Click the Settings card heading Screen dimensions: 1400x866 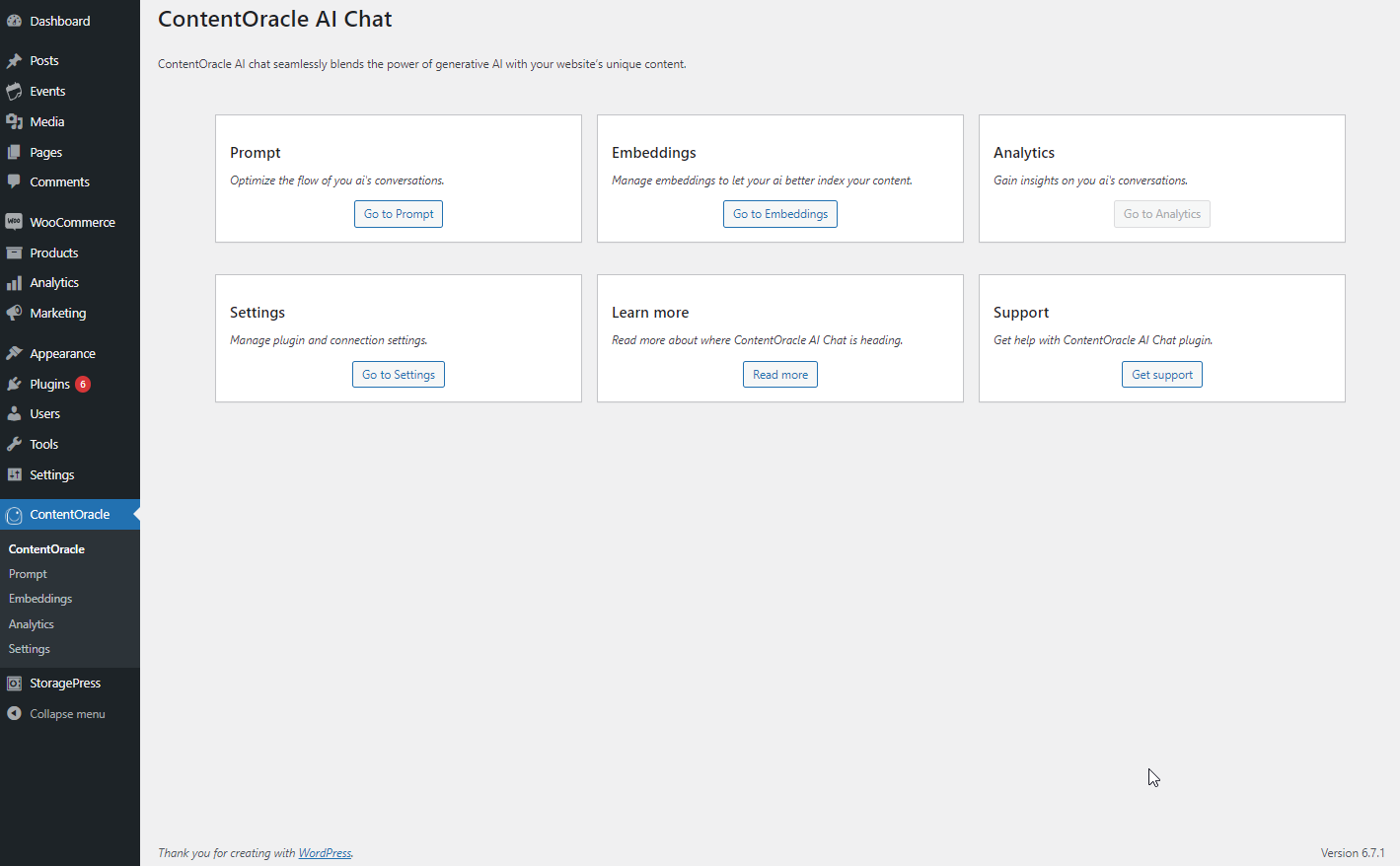click(258, 313)
